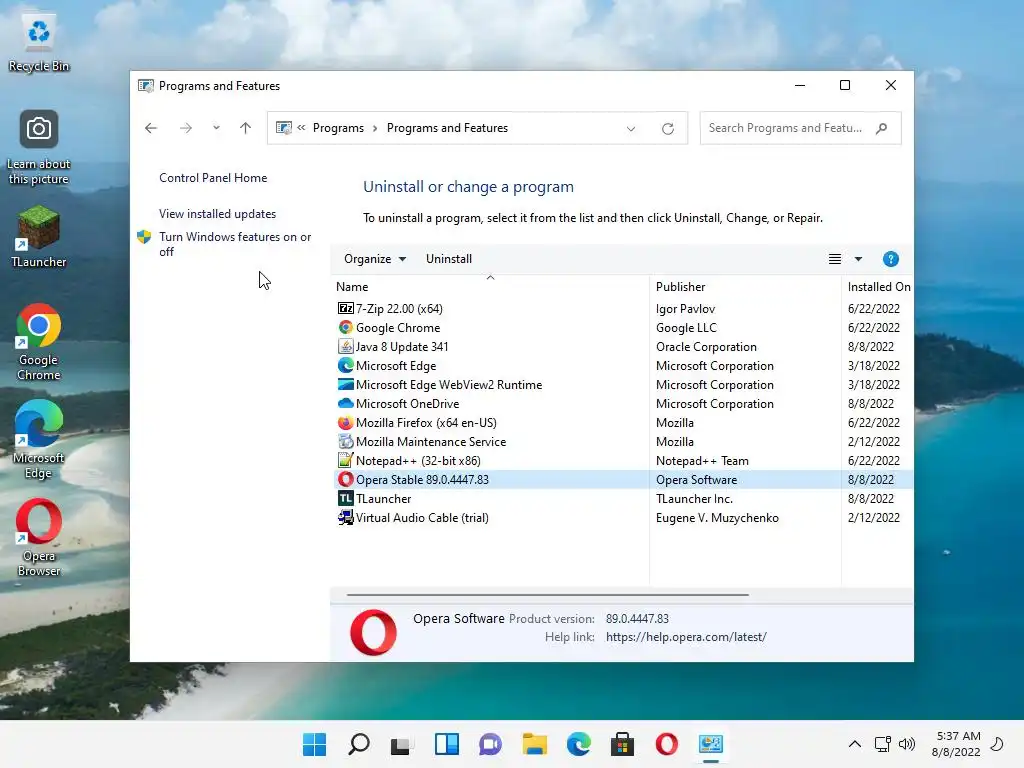Click the Mozilla Maintenance Service icon
Screen dimensions: 1024x768
click(345, 441)
